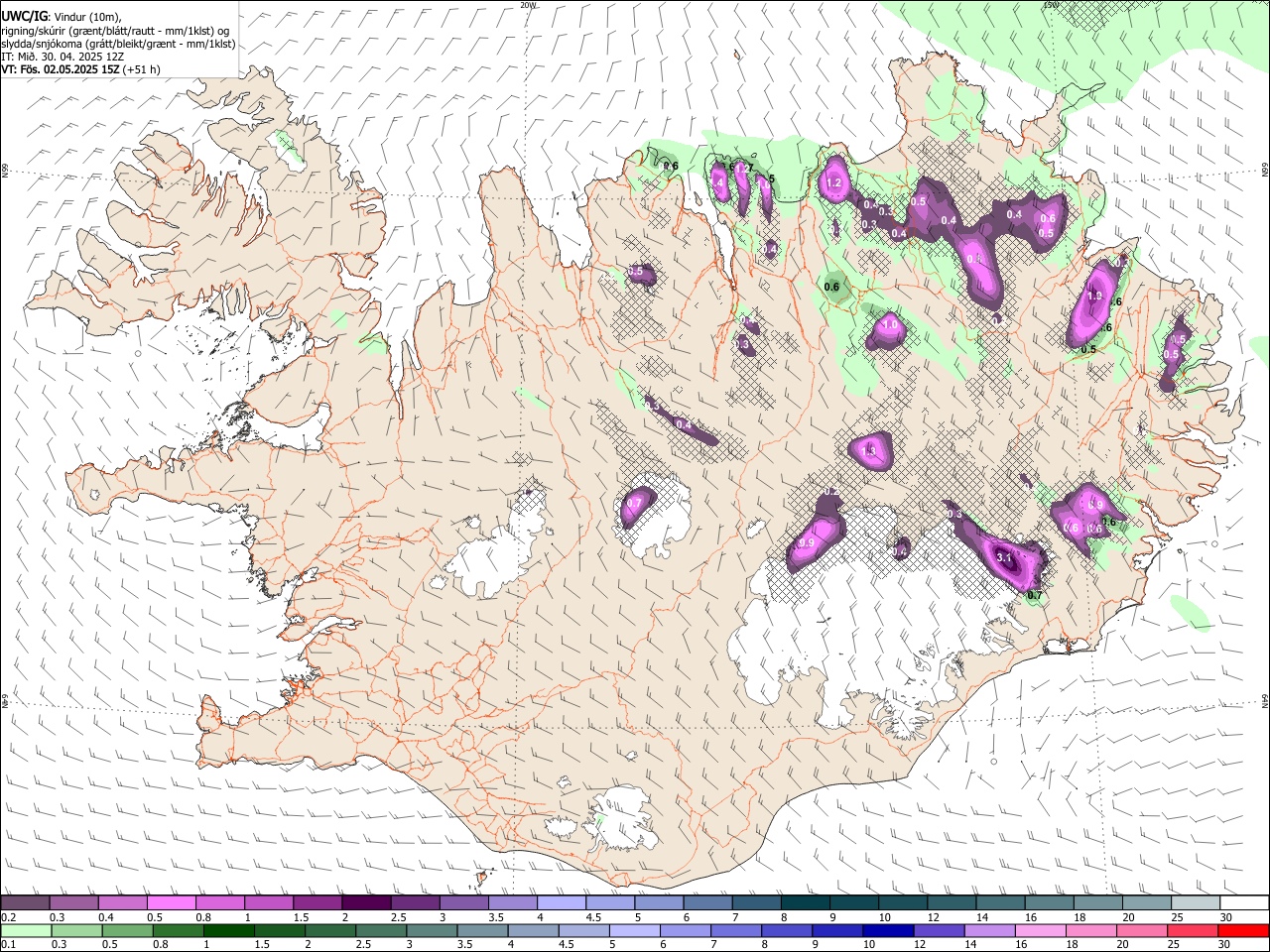Click the dark teal 8 swatch on snow scale
This screenshot has width=1270, height=952.
pyautogui.click(x=806, y=902)
